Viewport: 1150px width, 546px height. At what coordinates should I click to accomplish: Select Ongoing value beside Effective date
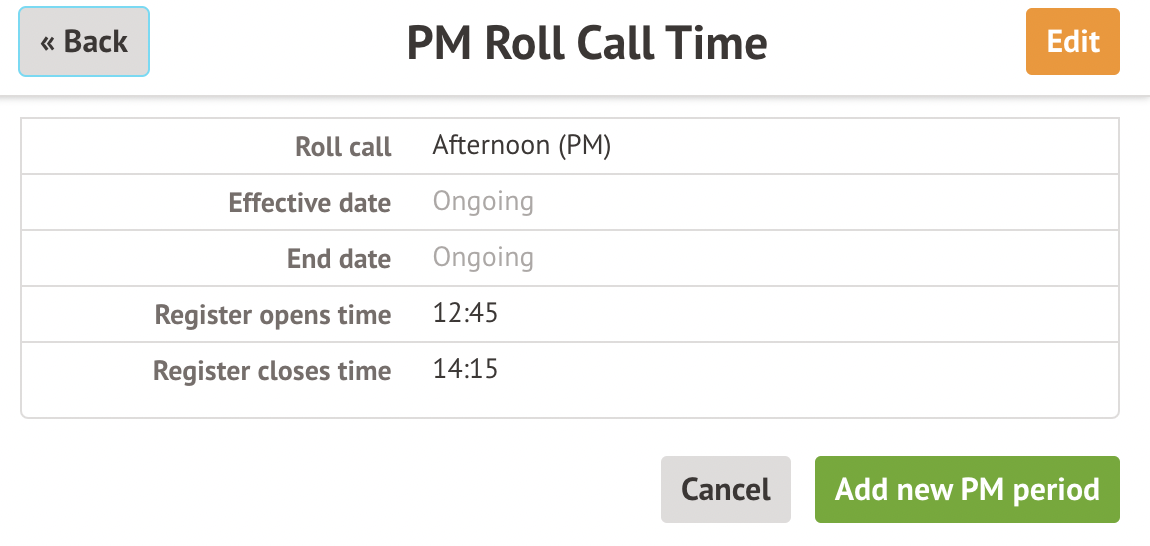coord(483,202)
